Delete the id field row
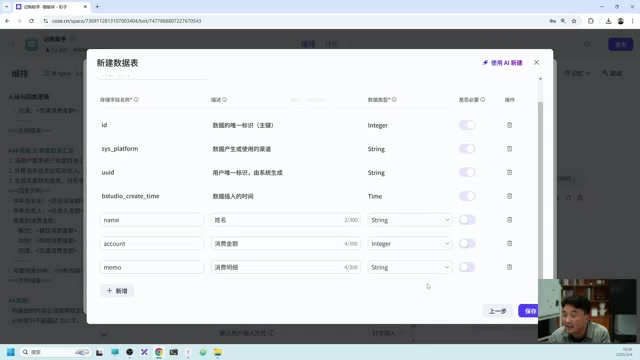 coord(509,125)
